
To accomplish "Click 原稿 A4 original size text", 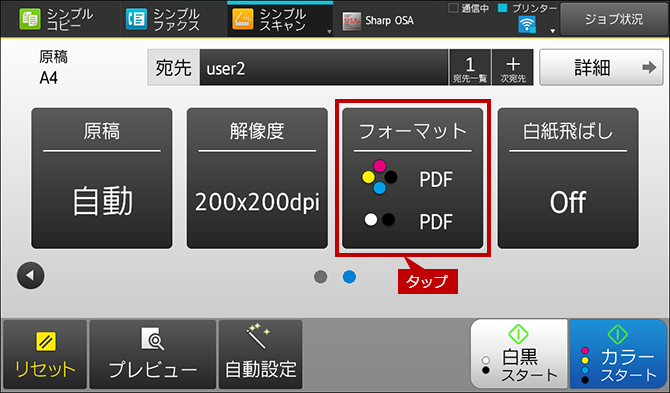I will 53,67.
